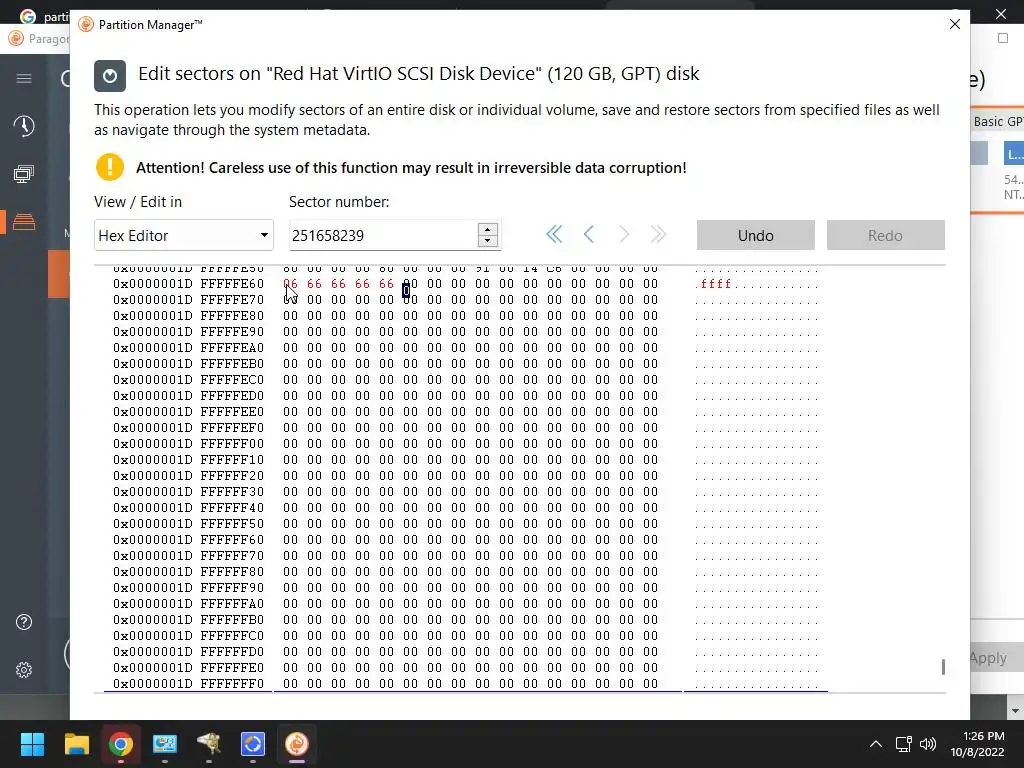
Task: Close the Edit sectors dialog
Action: coord(955,24)
